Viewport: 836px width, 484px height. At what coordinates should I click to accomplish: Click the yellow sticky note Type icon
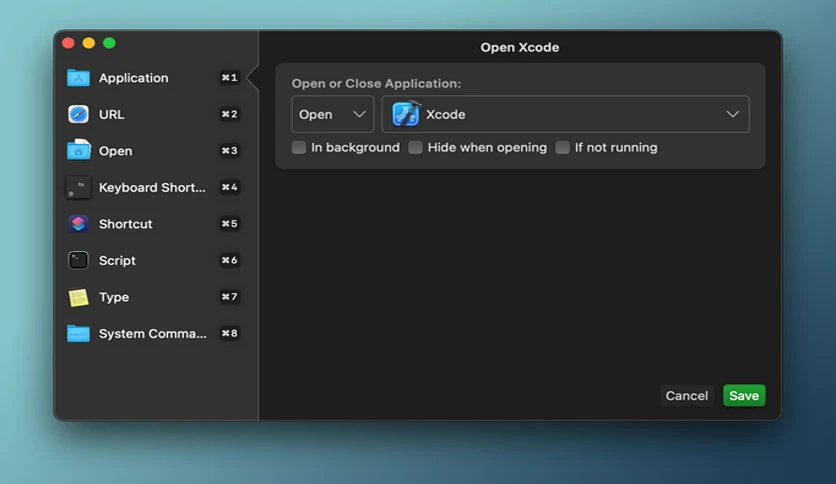(78, 297)
